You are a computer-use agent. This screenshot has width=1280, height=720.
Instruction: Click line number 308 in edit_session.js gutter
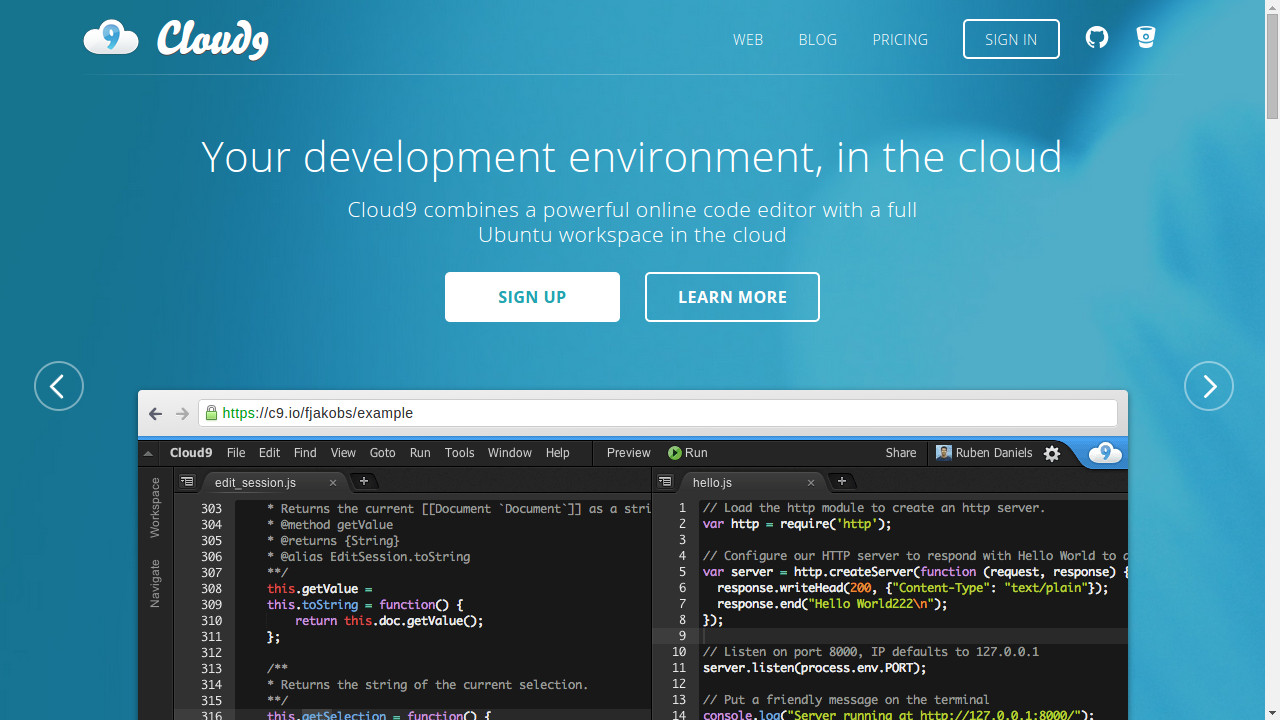pyautogui.click(x=211, y=589)
